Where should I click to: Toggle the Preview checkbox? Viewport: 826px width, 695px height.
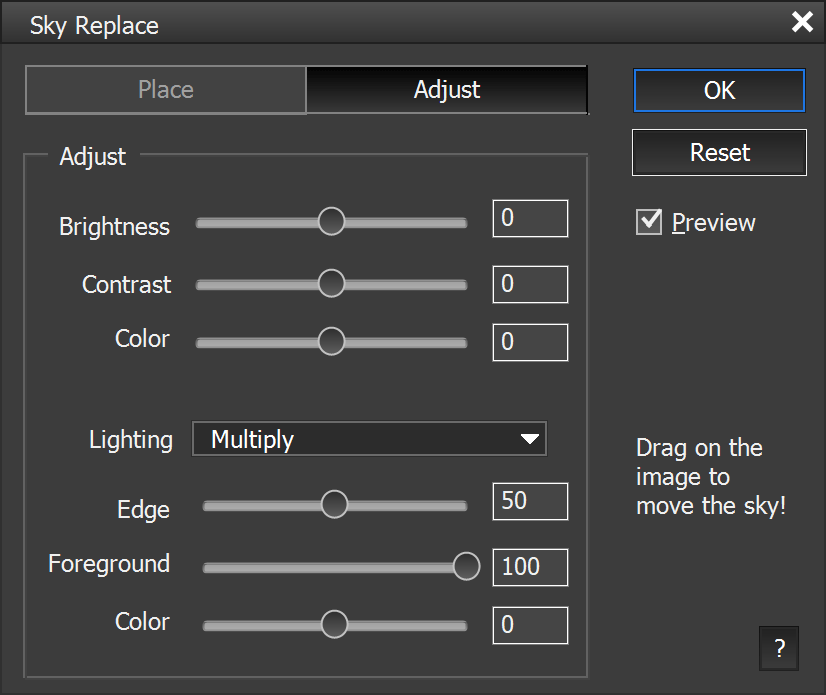click(x=649, y=222)
